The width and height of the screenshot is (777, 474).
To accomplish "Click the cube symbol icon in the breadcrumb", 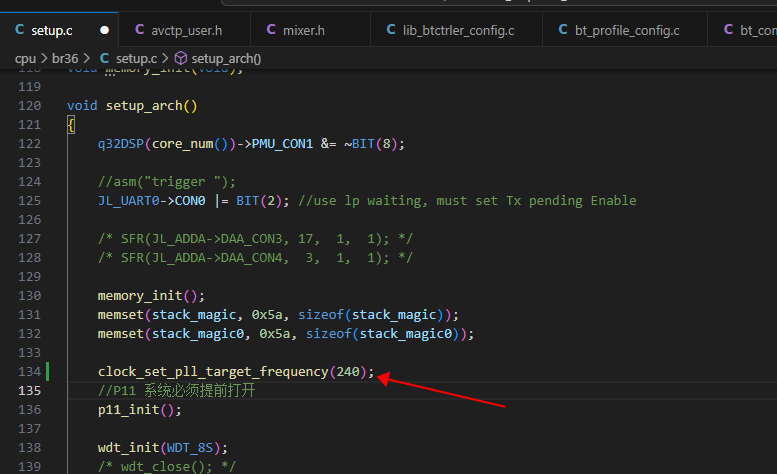I will (x=181, y=58).
